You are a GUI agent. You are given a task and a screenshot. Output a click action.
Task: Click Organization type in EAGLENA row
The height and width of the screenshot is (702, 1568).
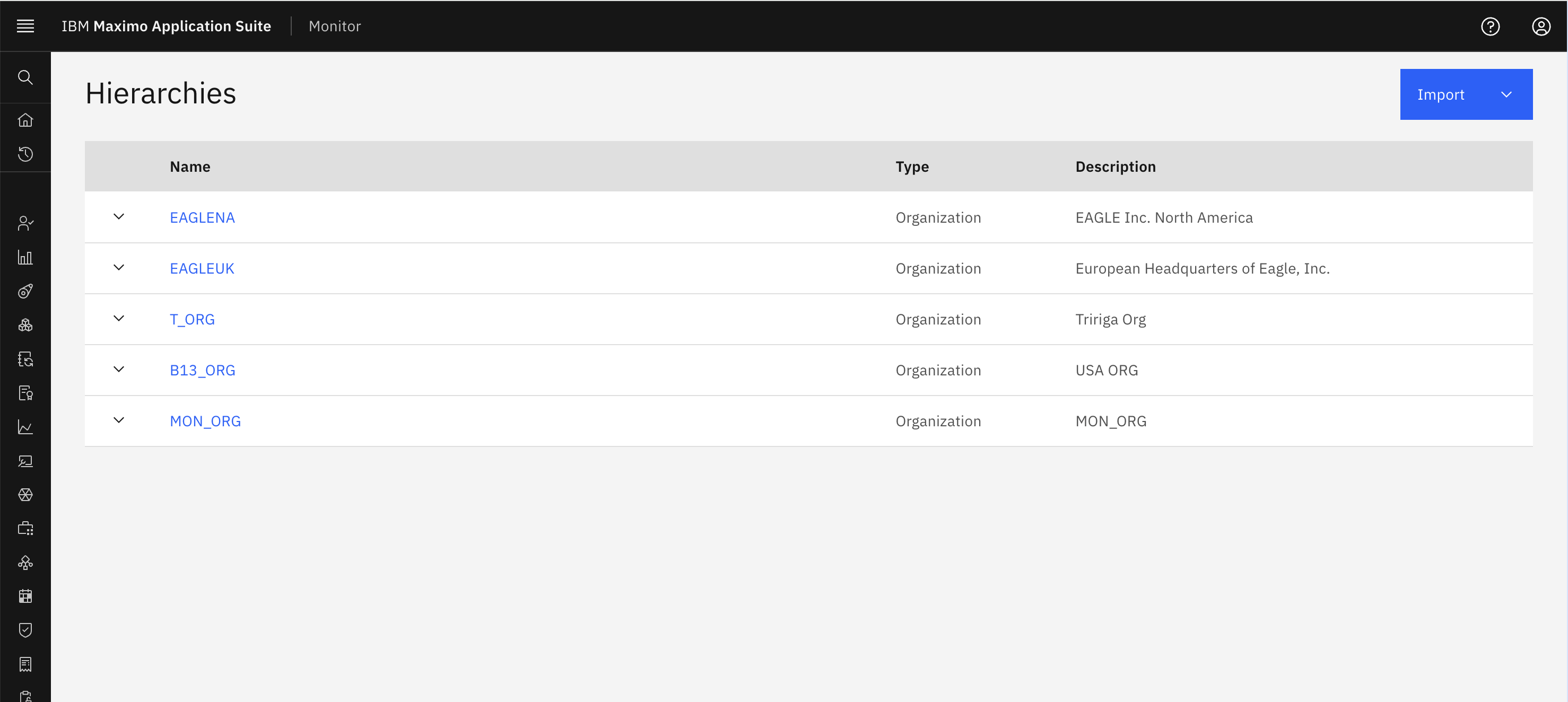[x=938, y=217]
